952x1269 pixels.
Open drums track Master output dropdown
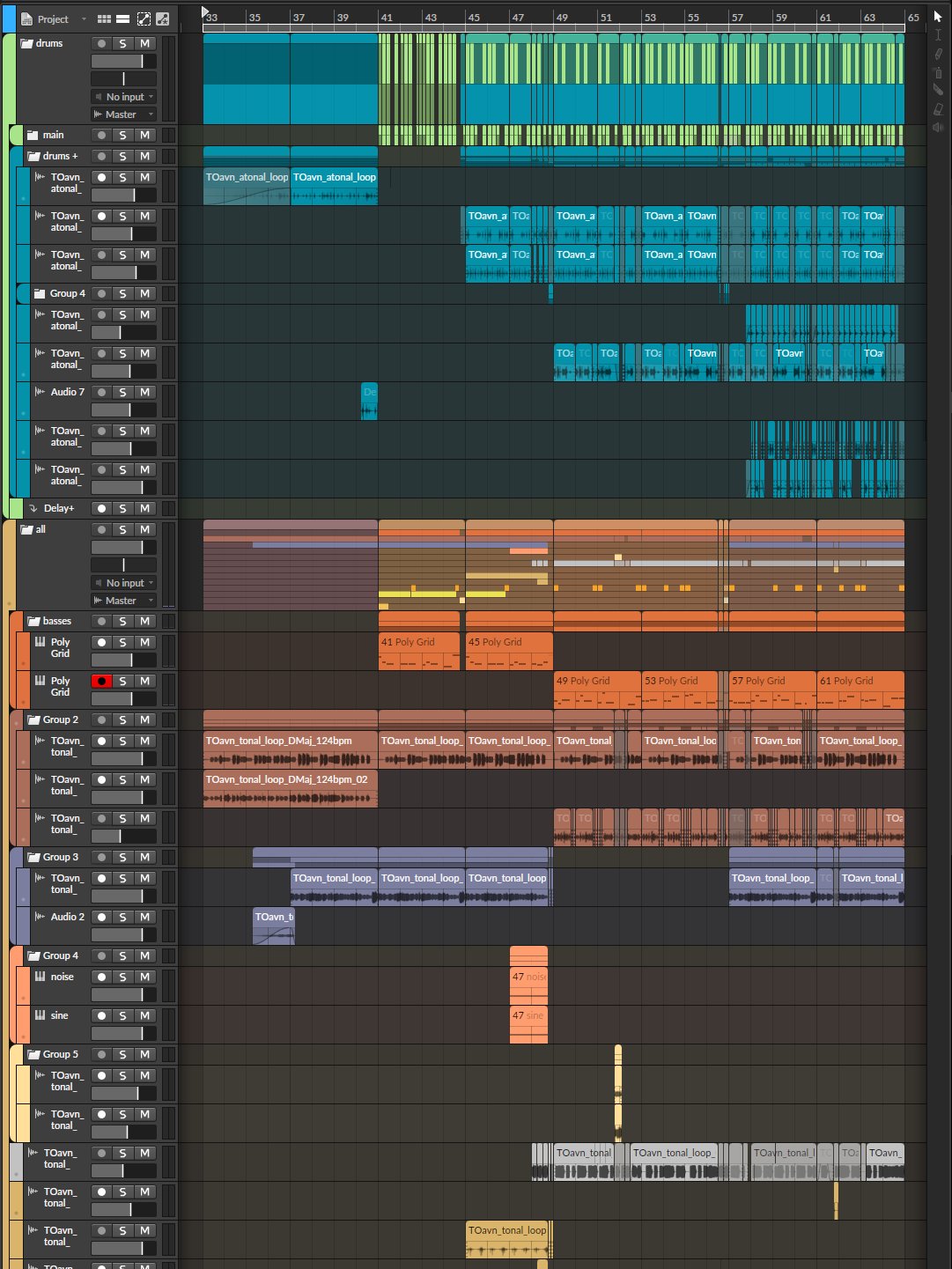tap(123, 114)
